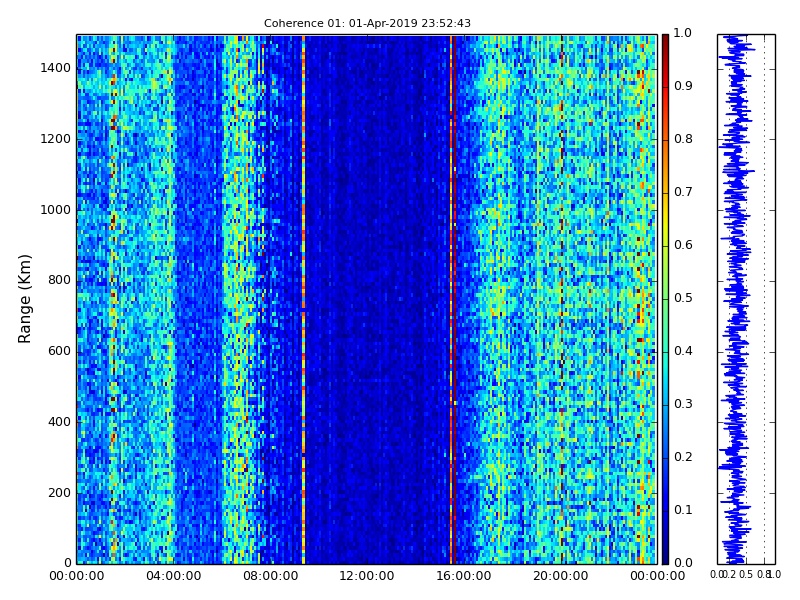The height and width of the screenshot is (600, 800).
Task: Click the colorbar 0.4 label
Action: (683, 351)
